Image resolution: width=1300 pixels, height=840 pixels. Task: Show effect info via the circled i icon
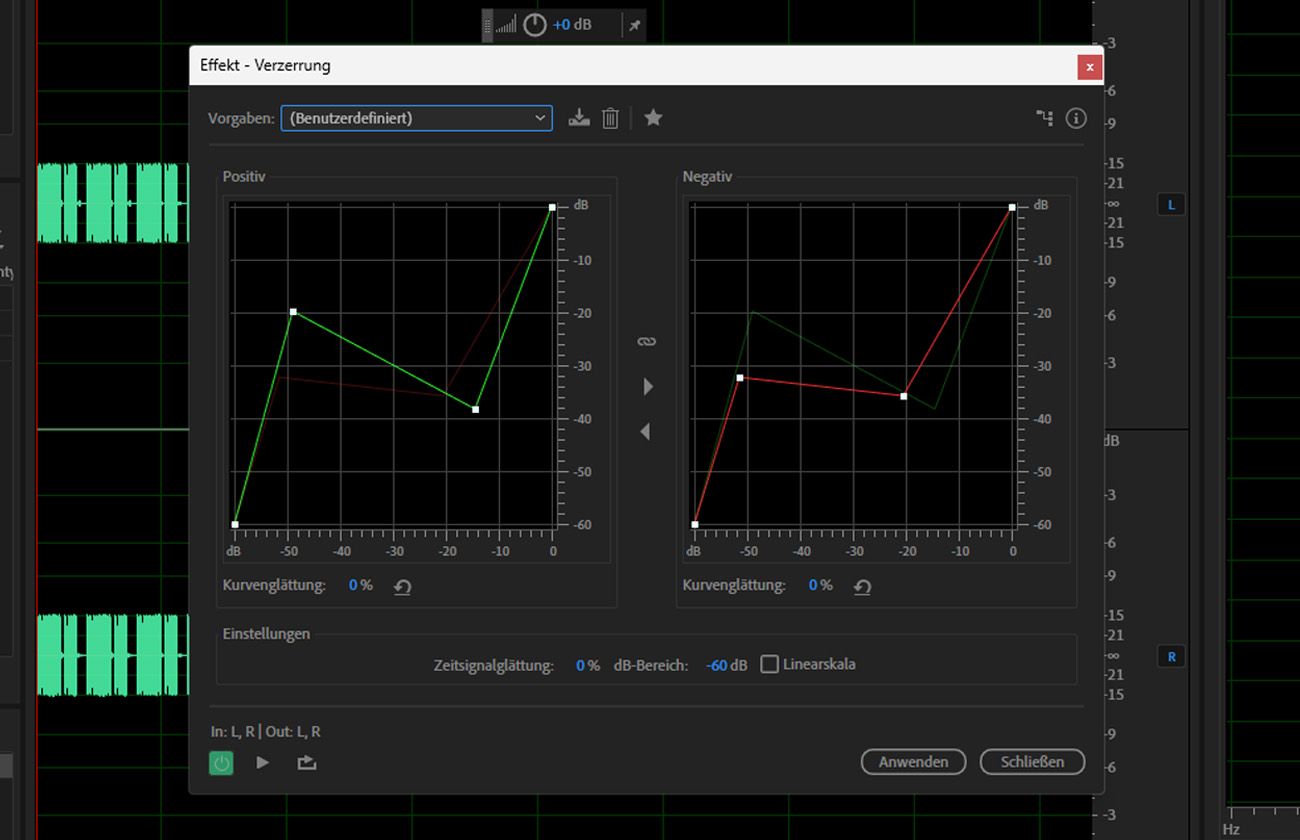click(1076, 118)
